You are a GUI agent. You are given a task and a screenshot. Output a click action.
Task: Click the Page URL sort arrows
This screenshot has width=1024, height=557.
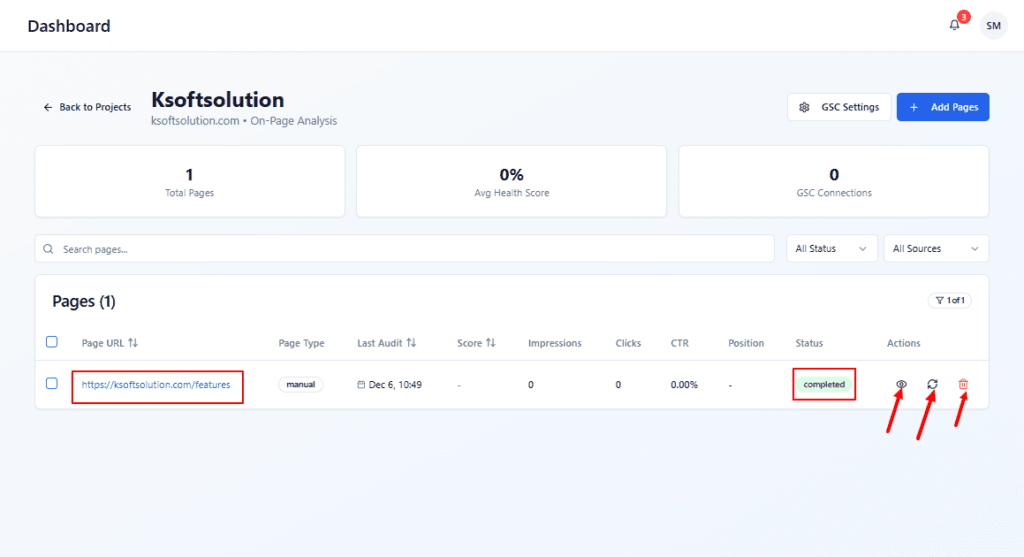[x=133, y=343]
